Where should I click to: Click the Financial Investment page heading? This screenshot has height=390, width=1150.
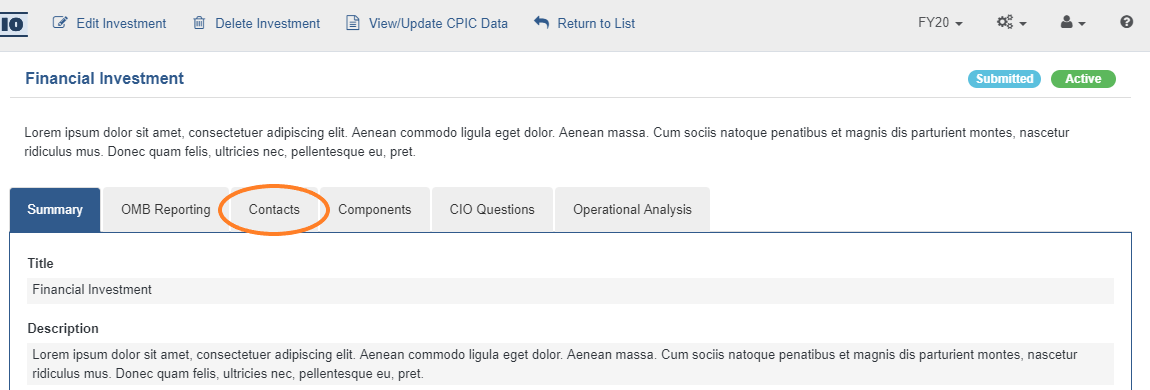(104, 78)
